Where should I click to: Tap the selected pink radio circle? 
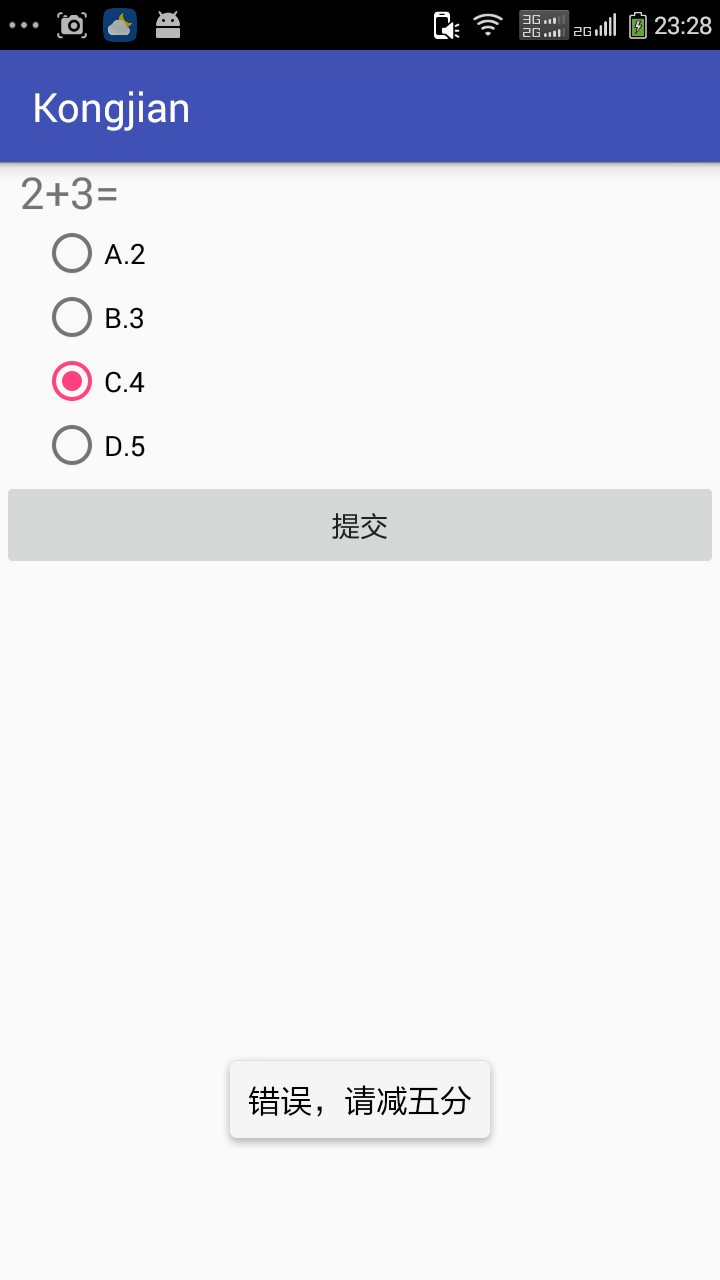72,382
